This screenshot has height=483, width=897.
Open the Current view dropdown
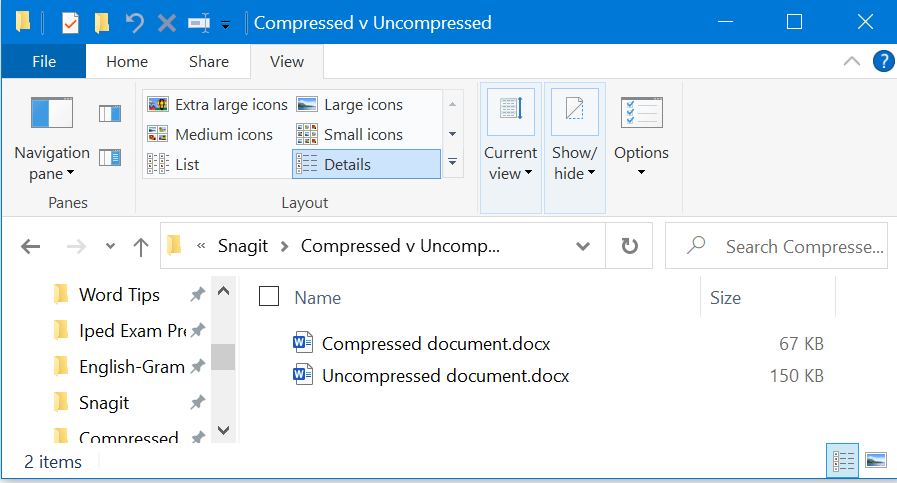pos(511,148)
